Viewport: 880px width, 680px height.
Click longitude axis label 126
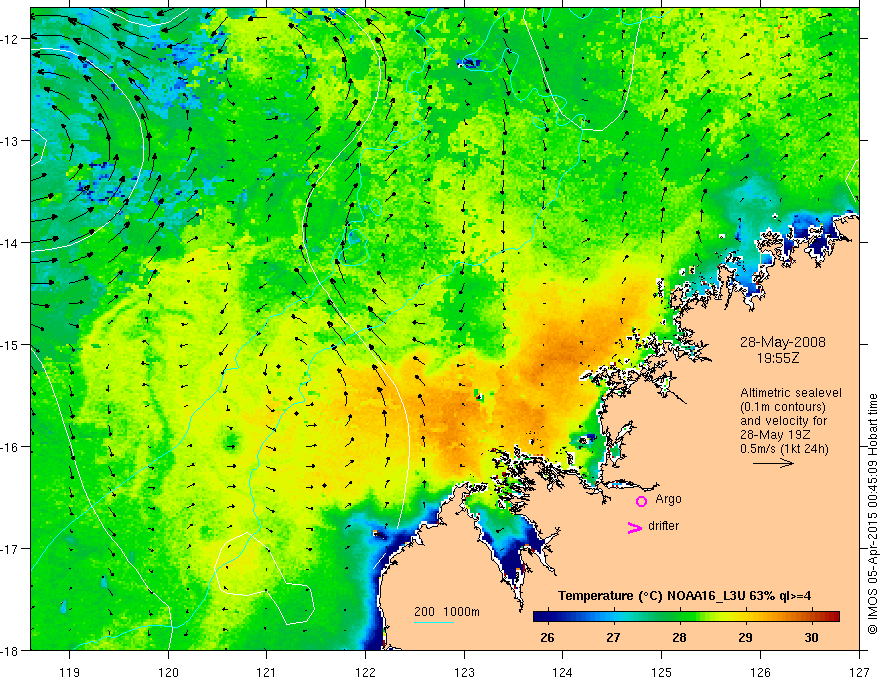pyautogui.click(x=760, y=672)
